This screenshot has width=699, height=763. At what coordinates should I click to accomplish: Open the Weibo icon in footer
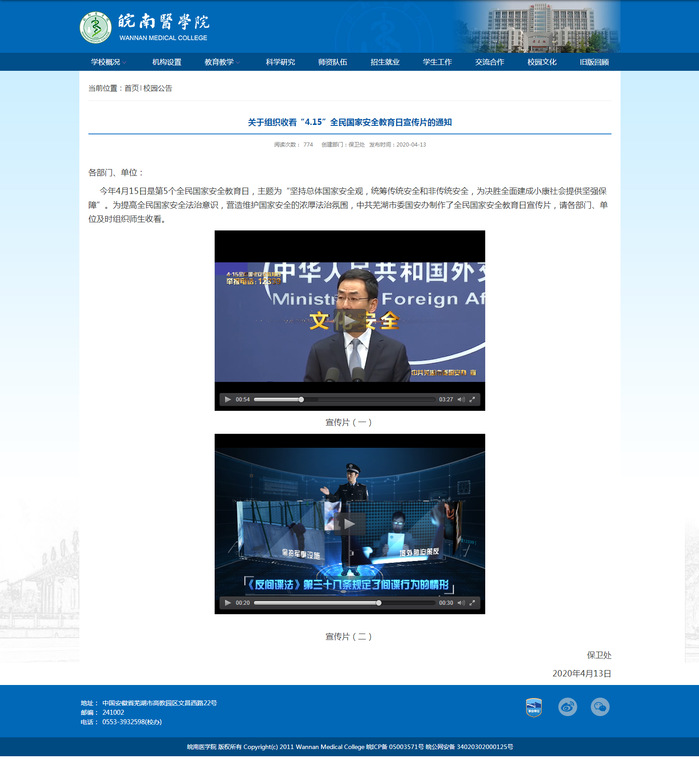(567, 707)
